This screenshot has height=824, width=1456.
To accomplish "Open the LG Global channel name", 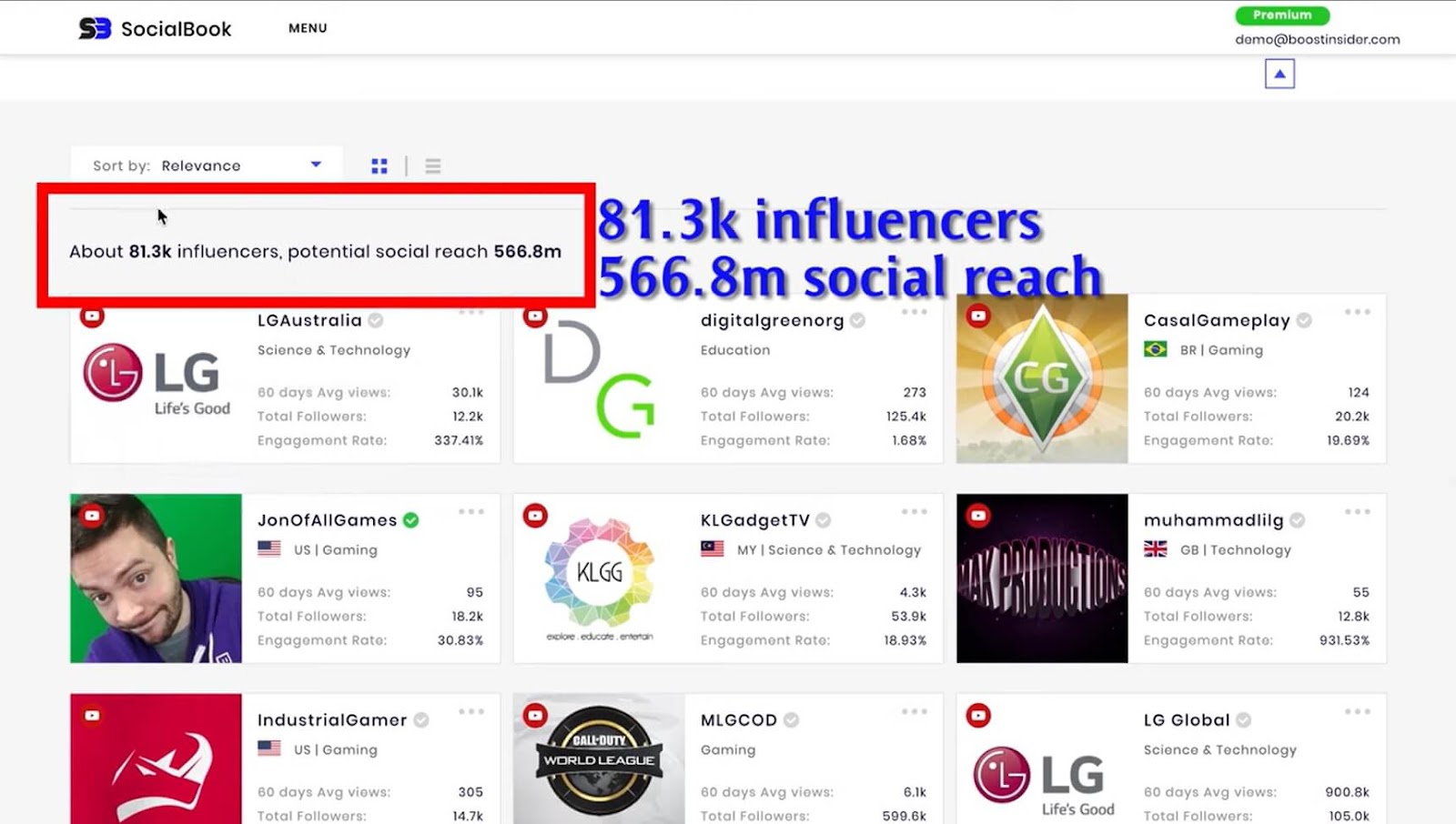I will [1187, 720].
